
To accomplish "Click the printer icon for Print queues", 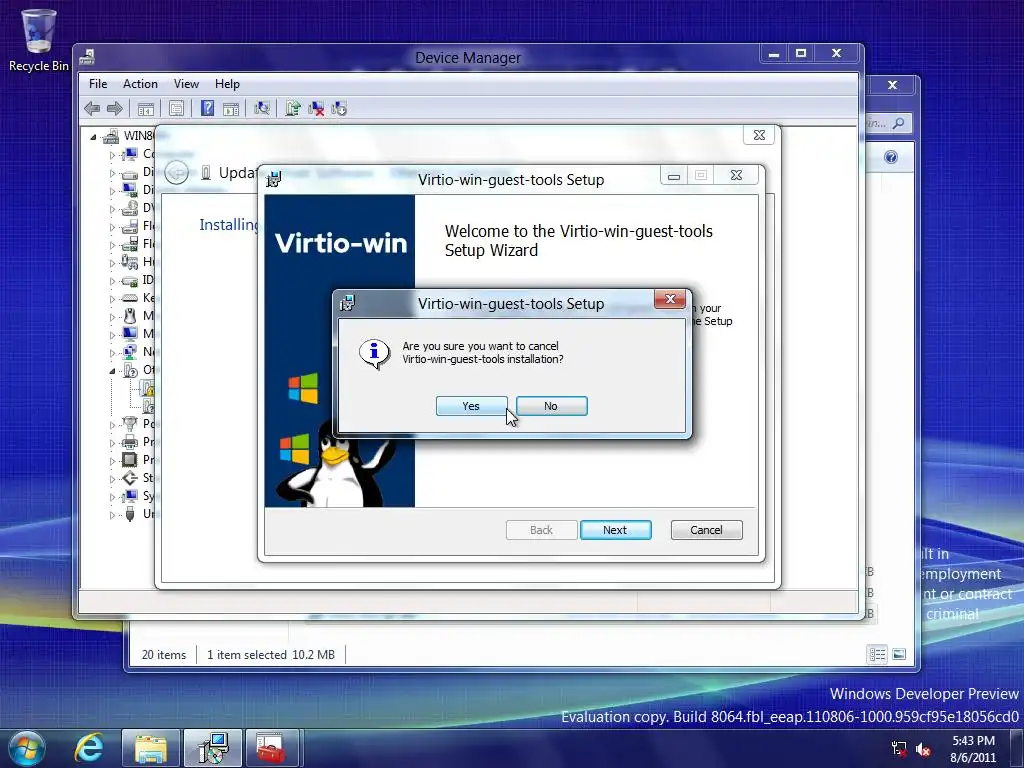I will click(x=130, y=442).
